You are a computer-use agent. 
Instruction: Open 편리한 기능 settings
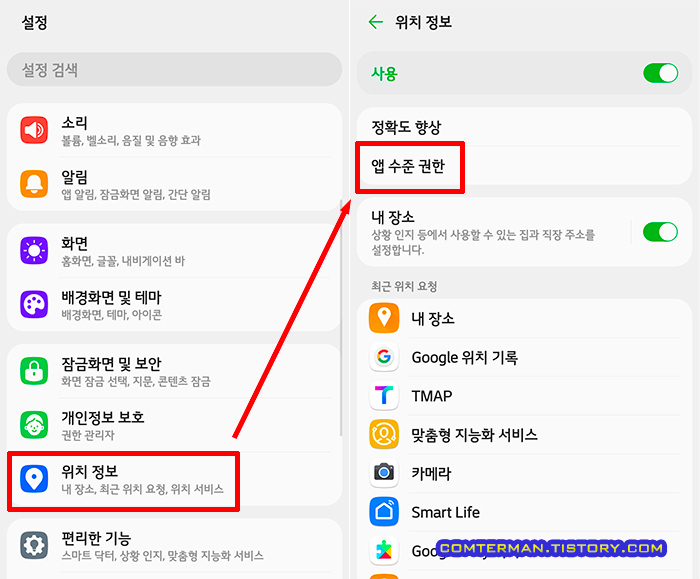(x=175, y=545)
